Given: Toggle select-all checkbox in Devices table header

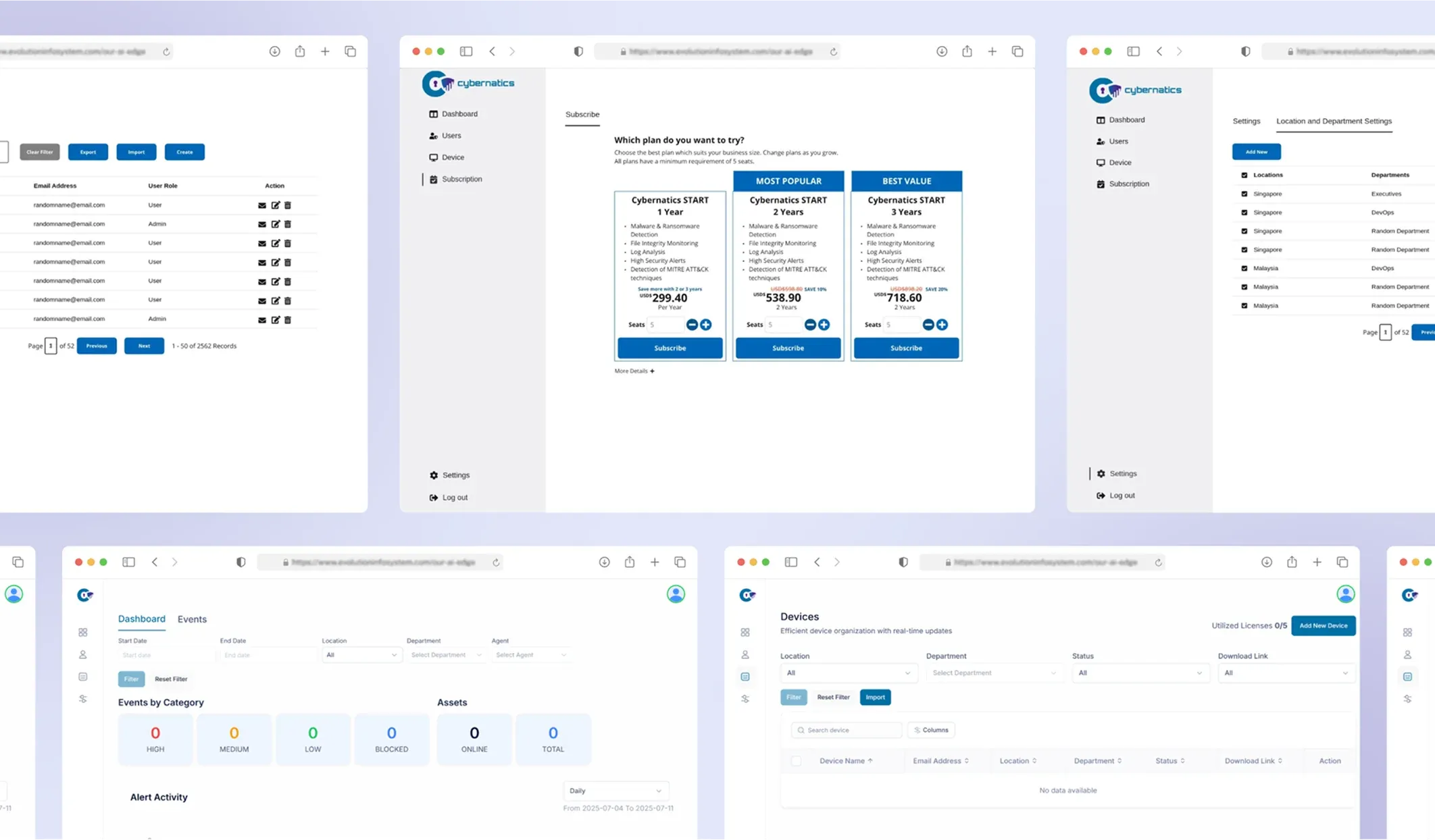Looking at the screenshot, I should (796, 761).
